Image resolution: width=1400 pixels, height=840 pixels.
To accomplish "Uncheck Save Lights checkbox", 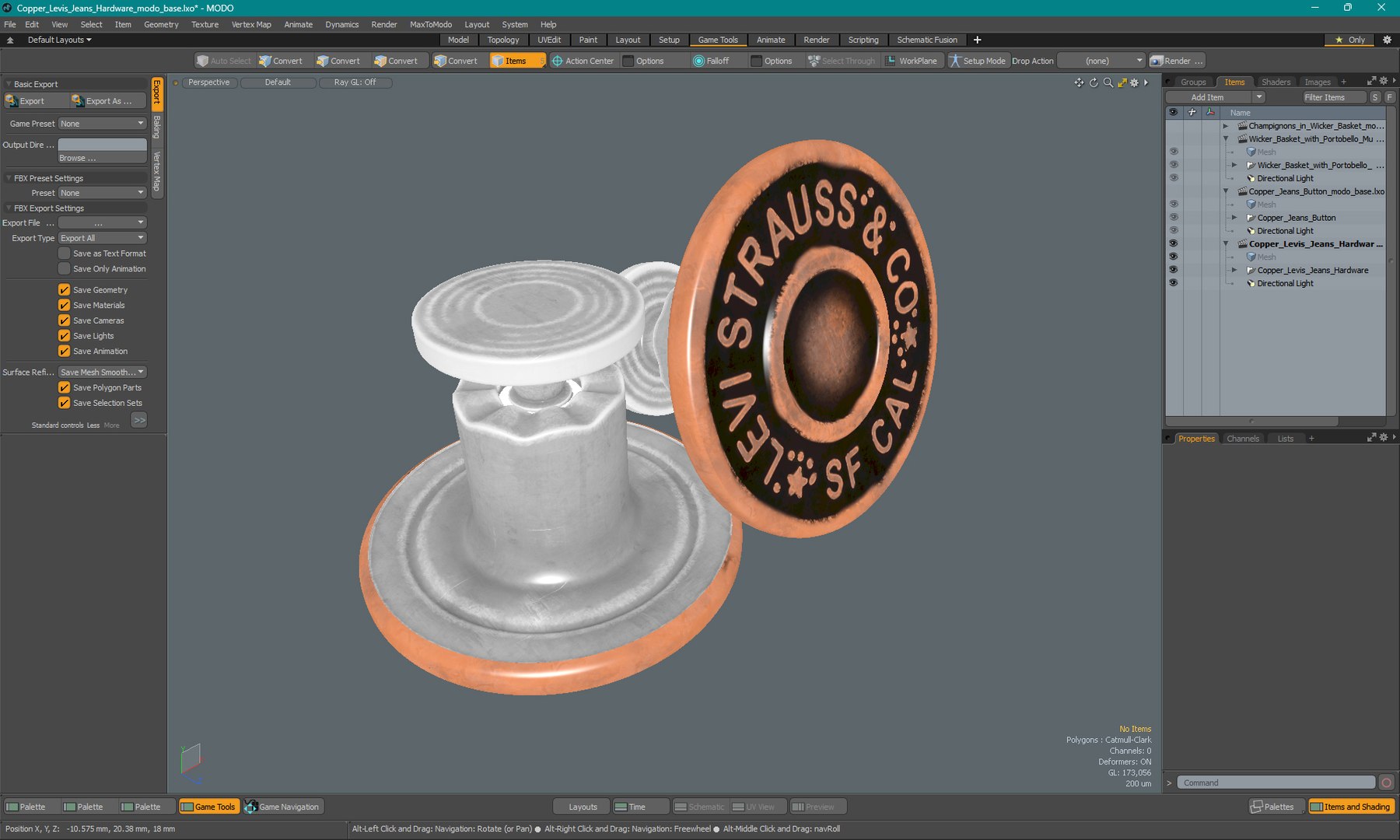I will click(65, 336).
